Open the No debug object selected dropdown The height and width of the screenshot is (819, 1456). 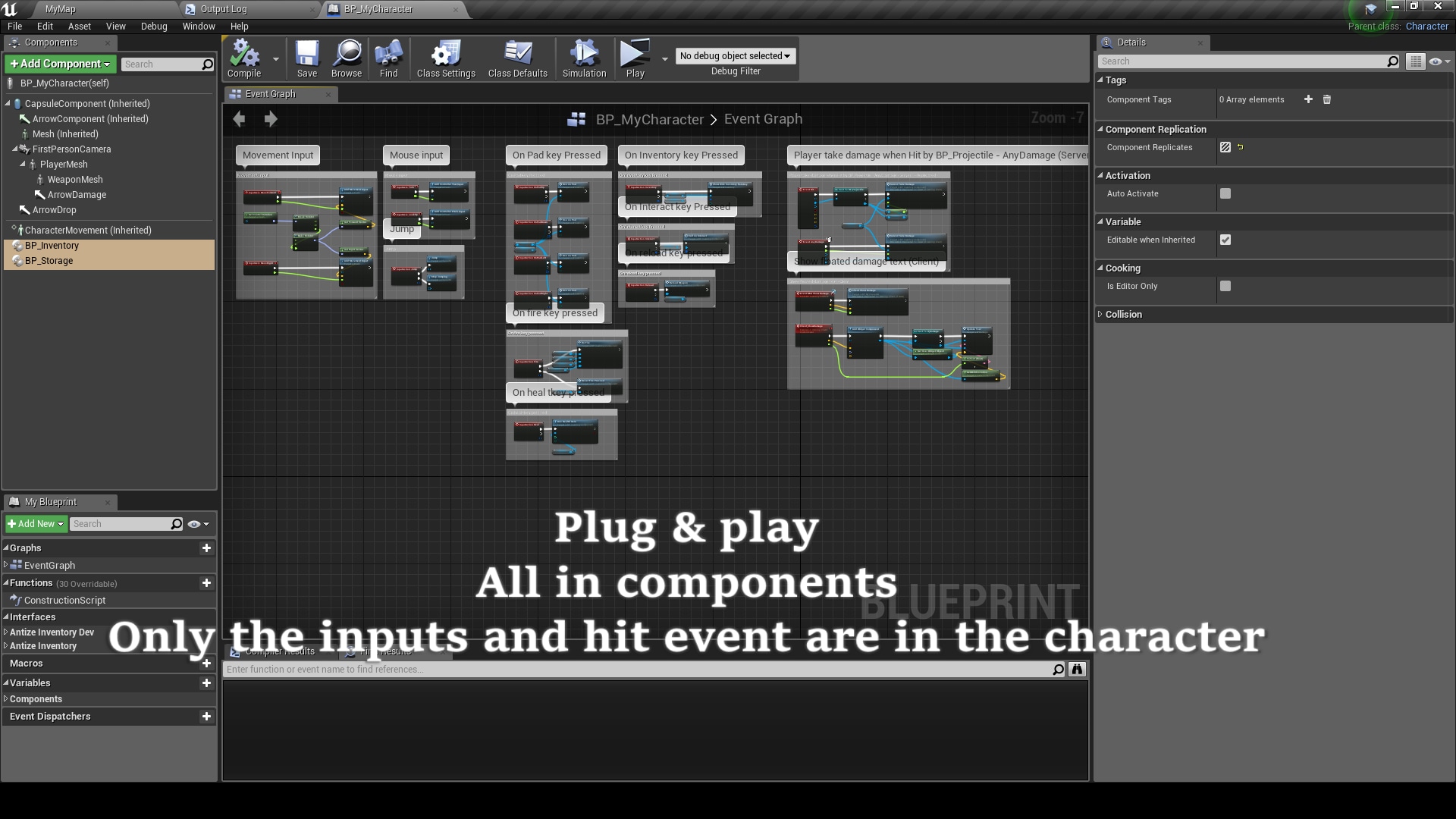coord(734,55)
